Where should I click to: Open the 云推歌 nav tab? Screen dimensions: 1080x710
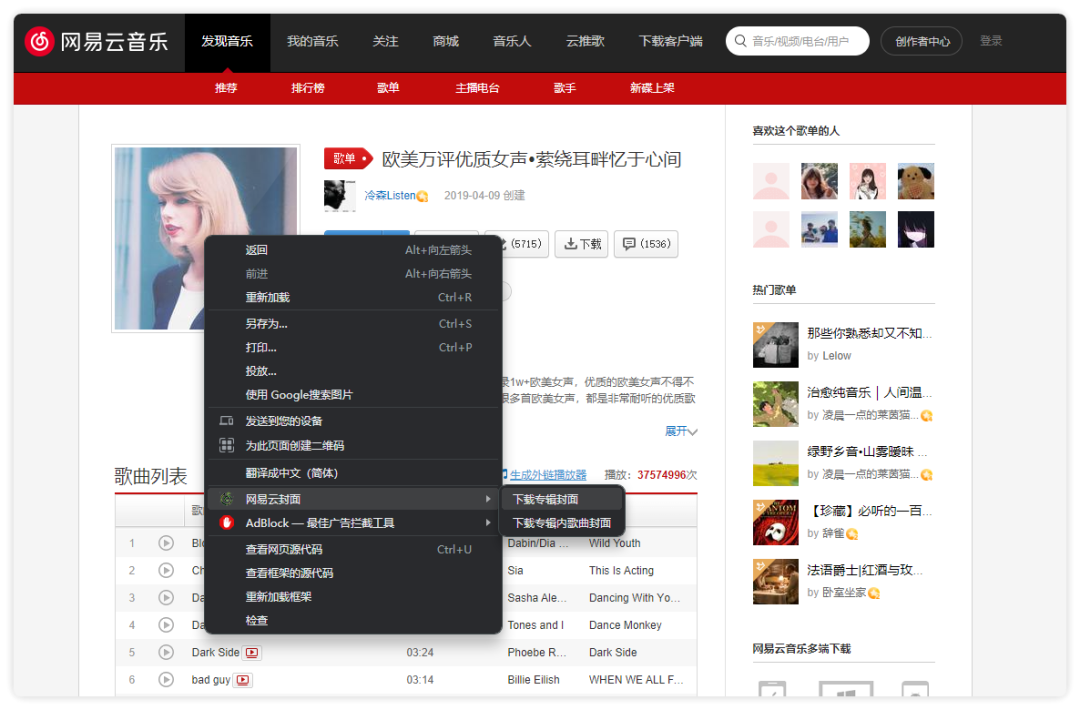tap(585, 41)
